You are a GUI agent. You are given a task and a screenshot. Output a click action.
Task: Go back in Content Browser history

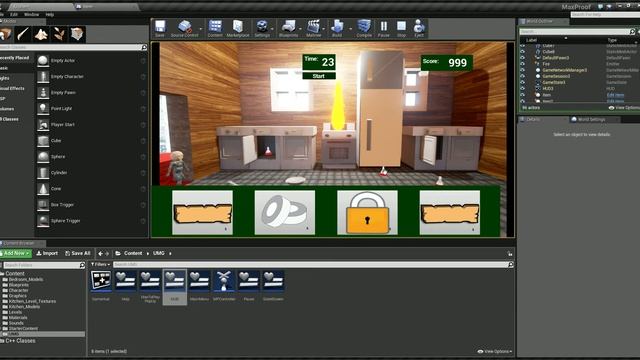coord(100,253)
